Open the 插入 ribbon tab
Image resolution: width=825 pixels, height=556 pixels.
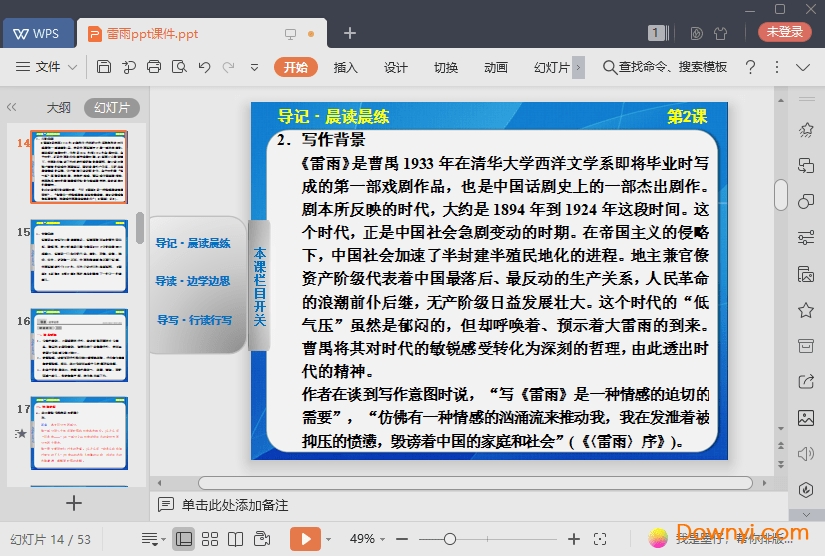pos(345,67)
